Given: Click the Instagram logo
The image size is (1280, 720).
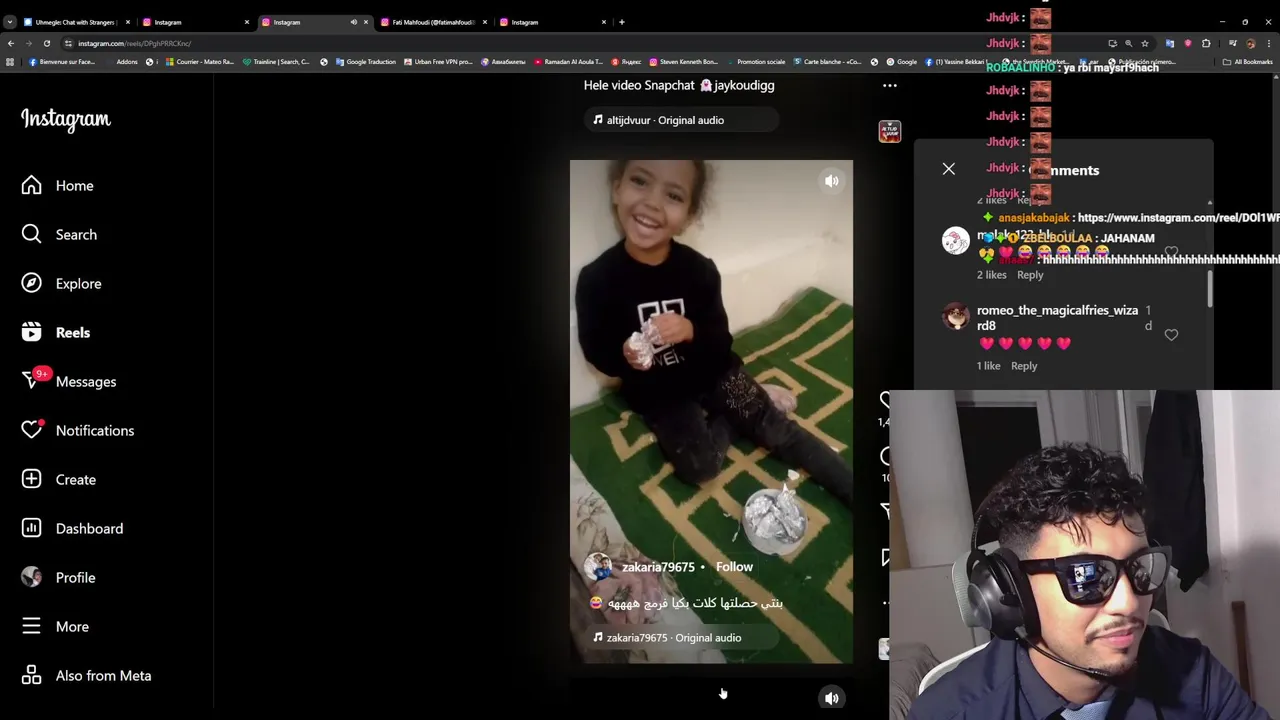Looking at the screenshot, I should pyautogui.click(x=66, y=119).
